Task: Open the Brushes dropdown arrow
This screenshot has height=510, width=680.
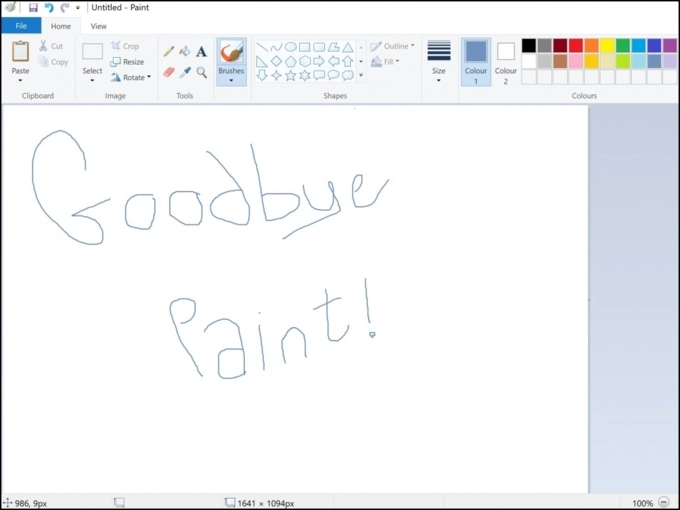Action: pyautogui.click(x=231, y=81)
